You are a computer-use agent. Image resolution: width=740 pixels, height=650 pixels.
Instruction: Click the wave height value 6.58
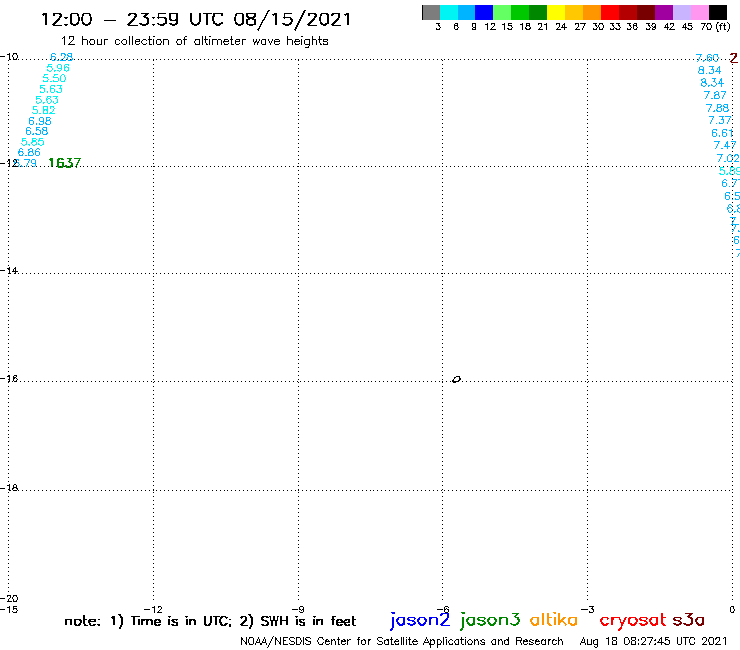[36, 131]
